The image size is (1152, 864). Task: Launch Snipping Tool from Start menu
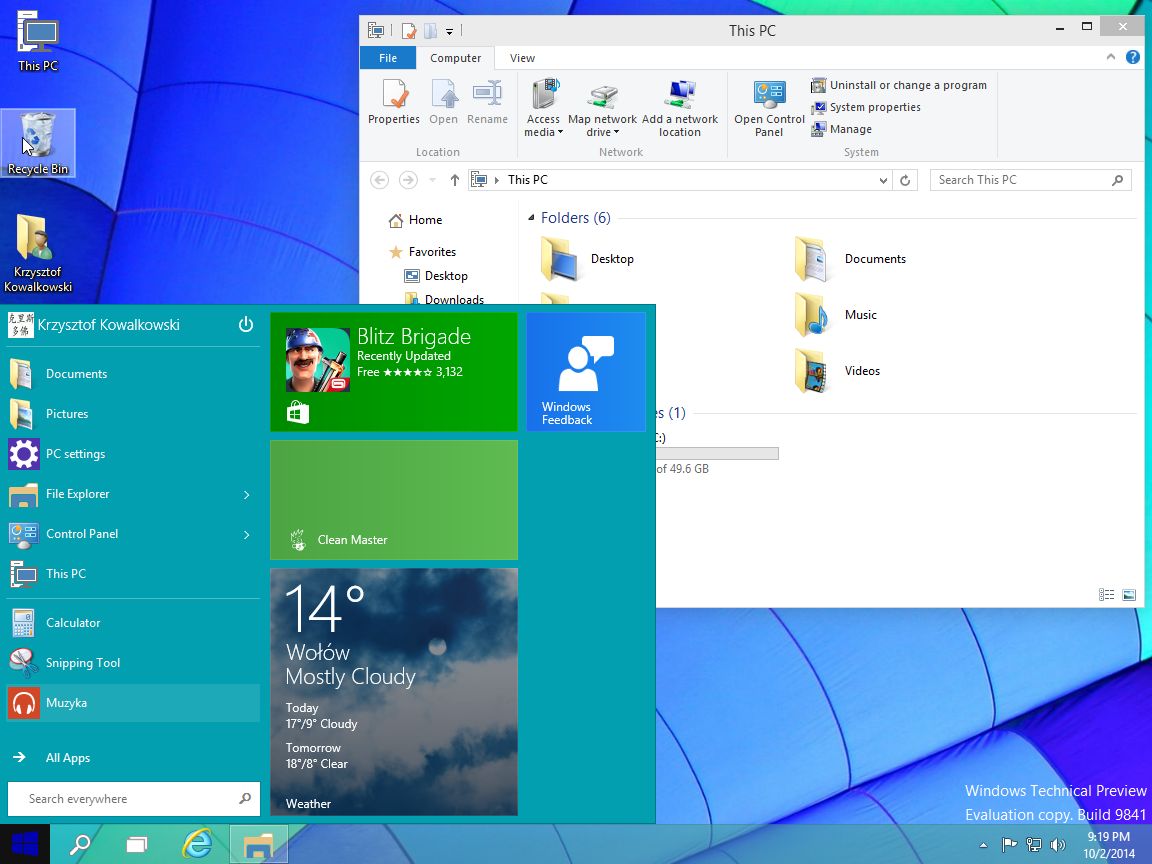pyautogui.click(x=133, y=663)
